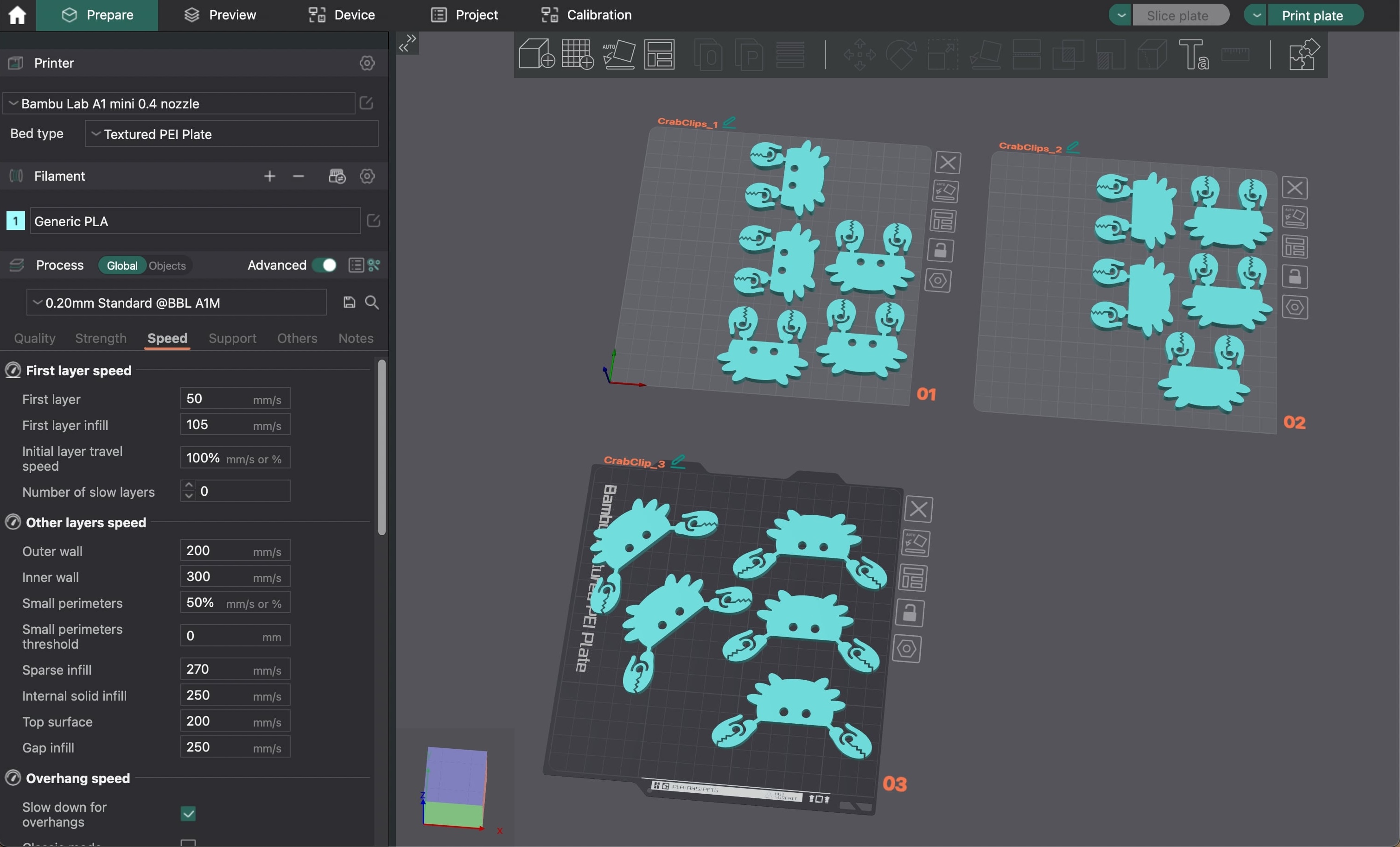Edit the Generic PLA filament preset

tap(373, 221)
